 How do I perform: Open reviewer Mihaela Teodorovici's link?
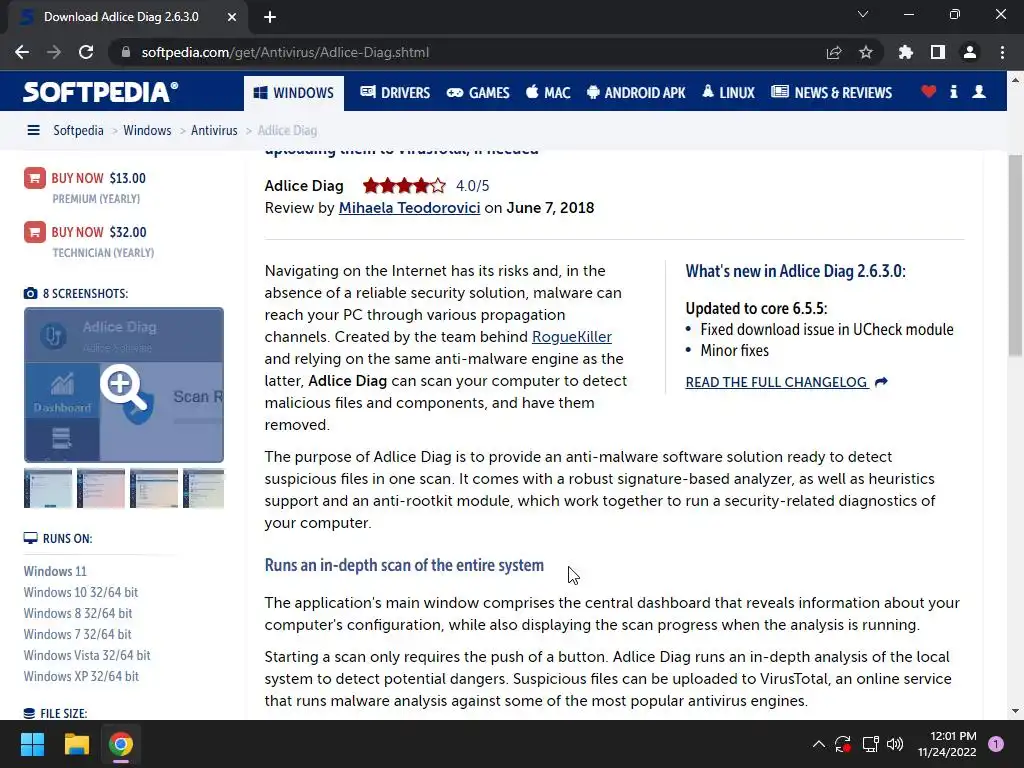tap(409, 208)
